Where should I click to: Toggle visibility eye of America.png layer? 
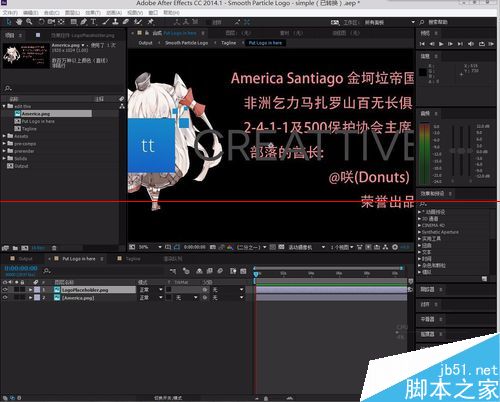5,297
